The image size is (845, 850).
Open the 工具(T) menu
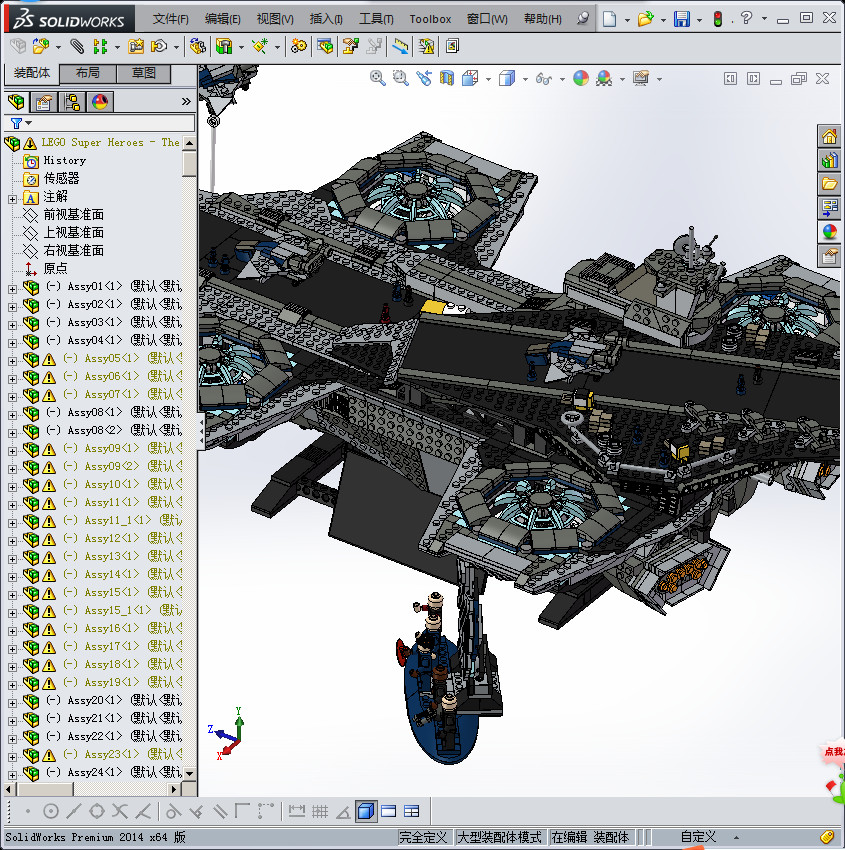point(376,19)
